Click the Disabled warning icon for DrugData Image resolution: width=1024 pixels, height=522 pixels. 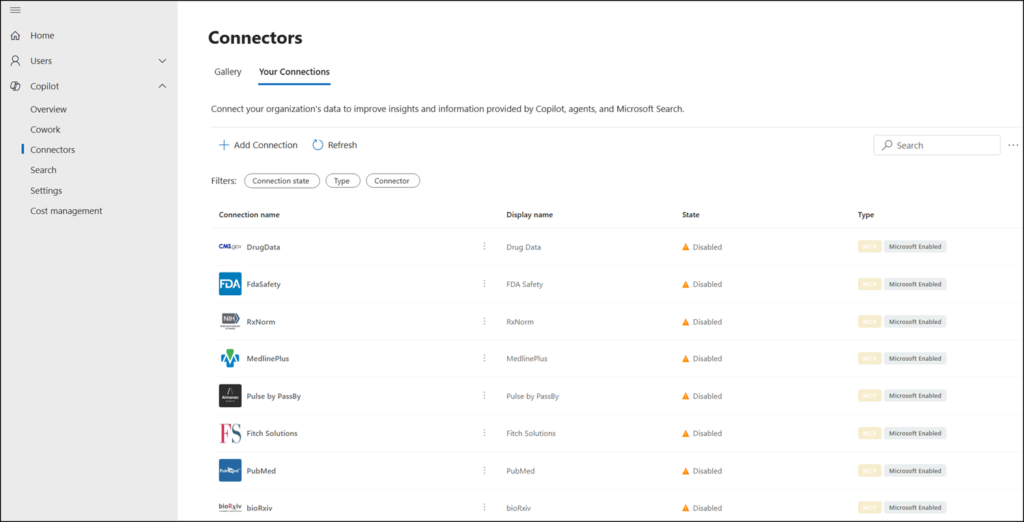coord(686,247)
